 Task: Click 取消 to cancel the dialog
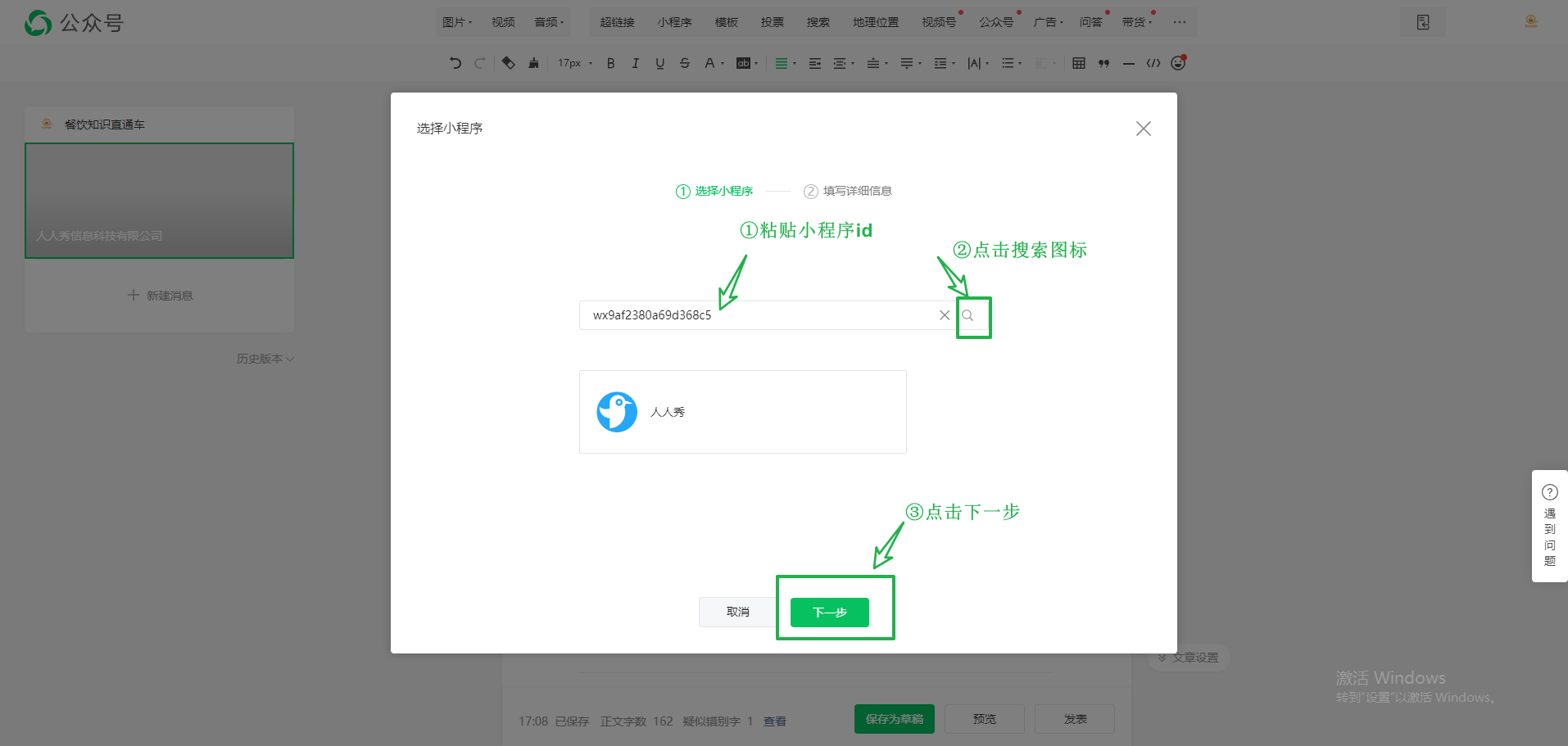click(737, 613)
